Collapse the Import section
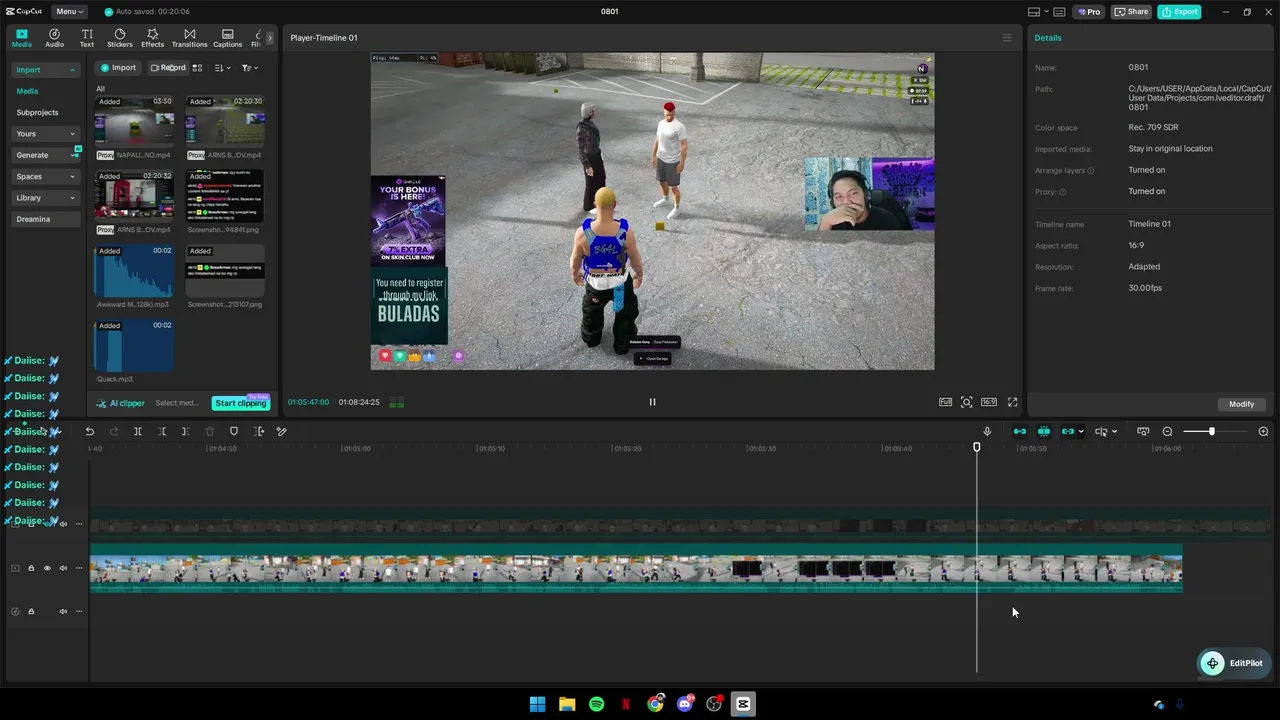The width and height of the screenshot is (1280, 720). (x=72, y=70)
